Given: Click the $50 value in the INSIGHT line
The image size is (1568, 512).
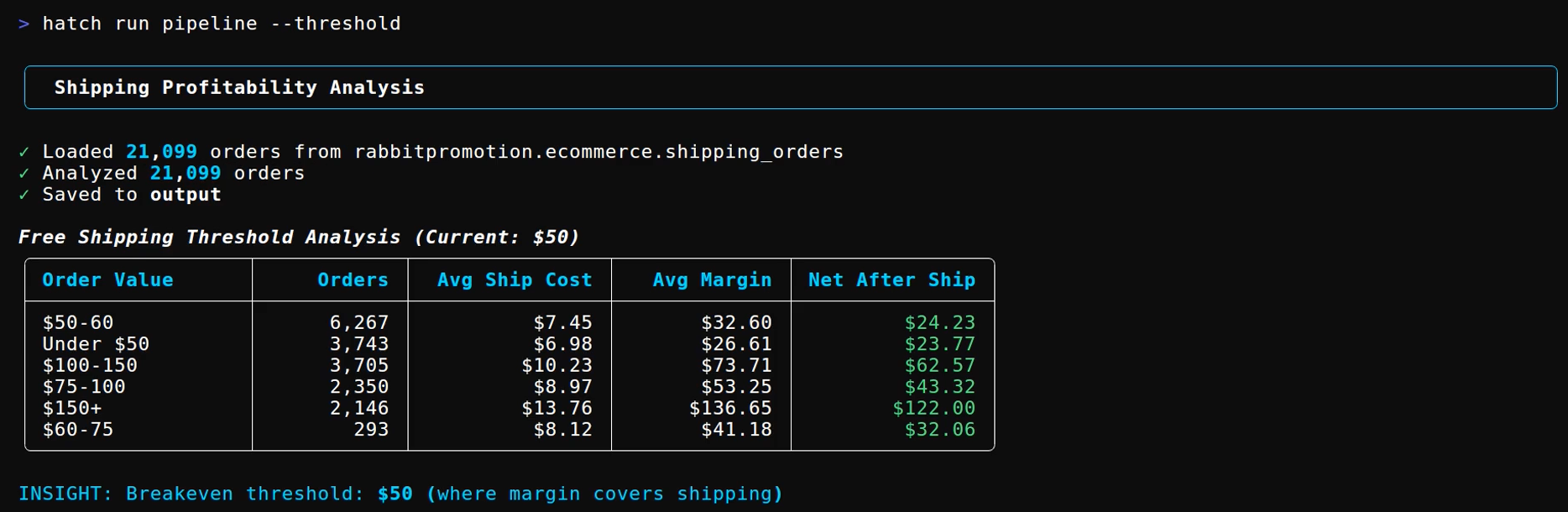Looking at the screenshot, I should tap(395, 494).
